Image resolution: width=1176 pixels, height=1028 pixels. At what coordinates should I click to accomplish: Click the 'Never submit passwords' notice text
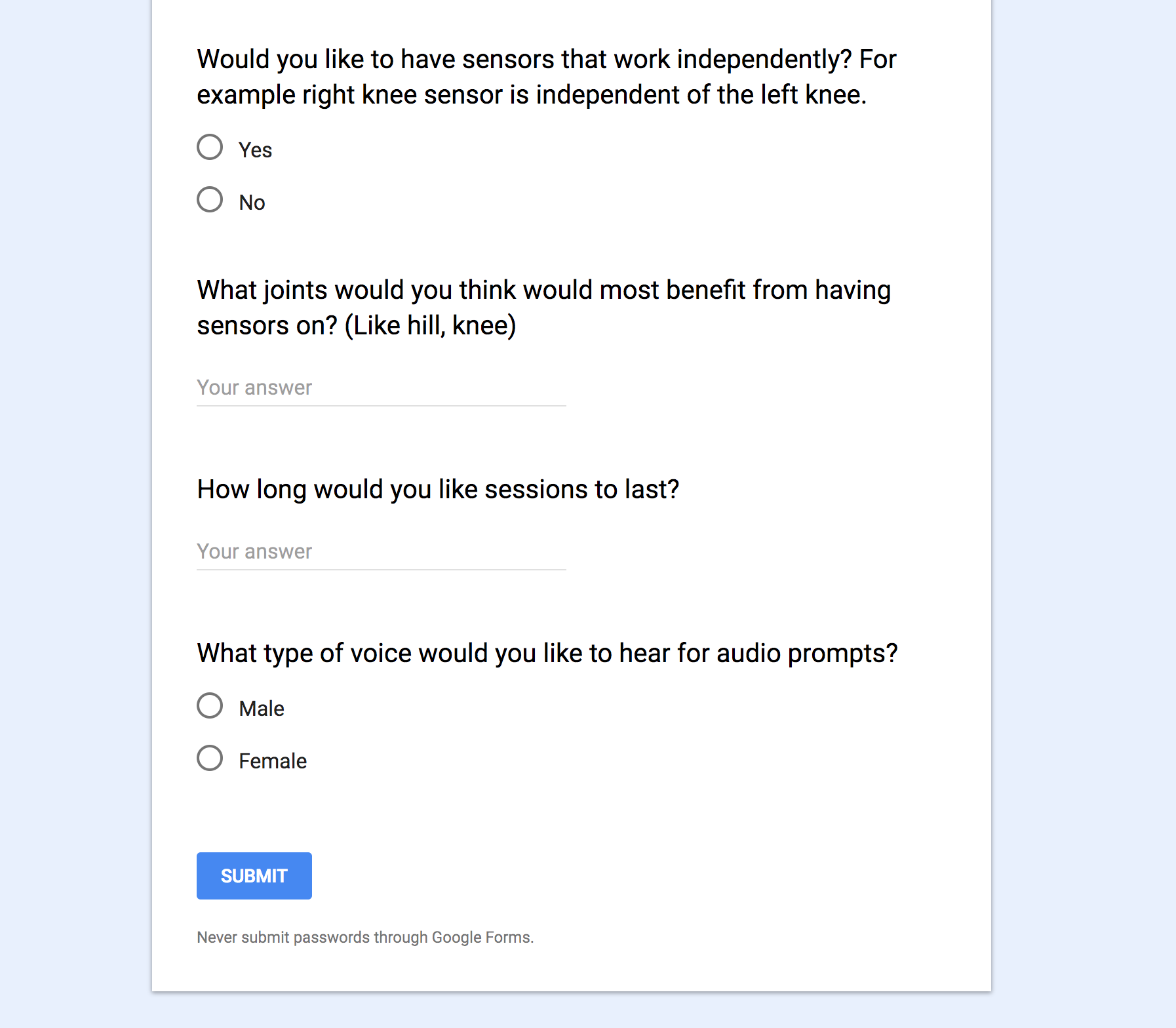(x=365, y=938)
